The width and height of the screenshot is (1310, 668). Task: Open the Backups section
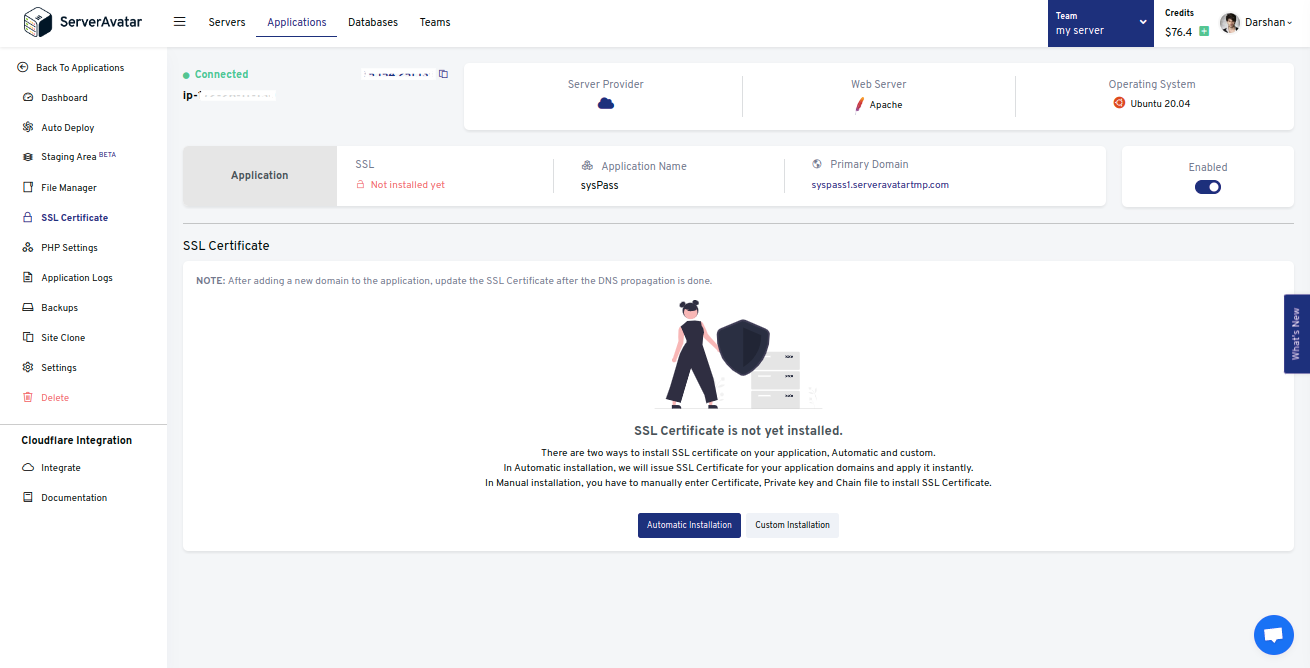pos(57,307)
